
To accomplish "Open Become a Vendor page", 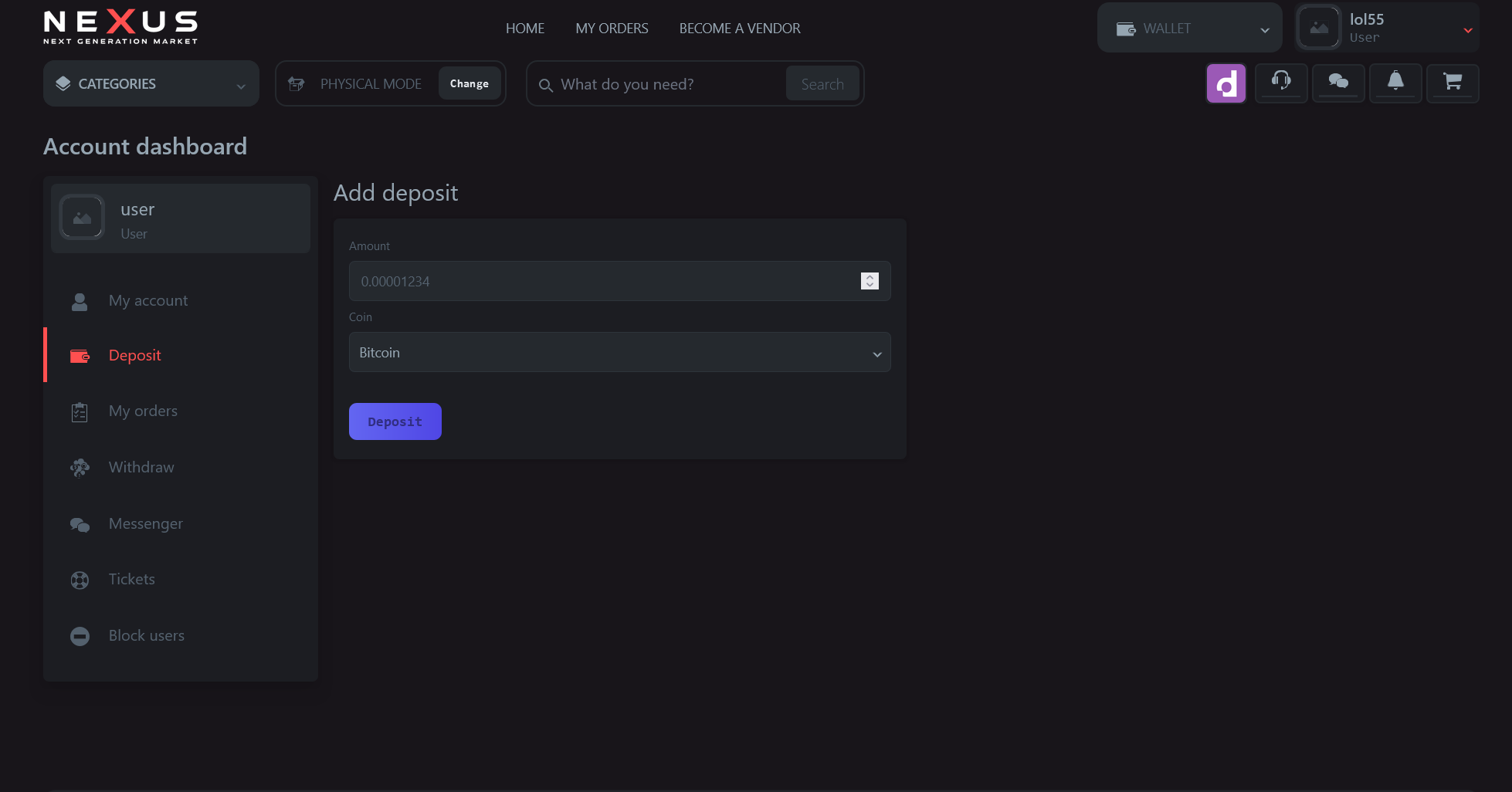I will click(740, 29).
